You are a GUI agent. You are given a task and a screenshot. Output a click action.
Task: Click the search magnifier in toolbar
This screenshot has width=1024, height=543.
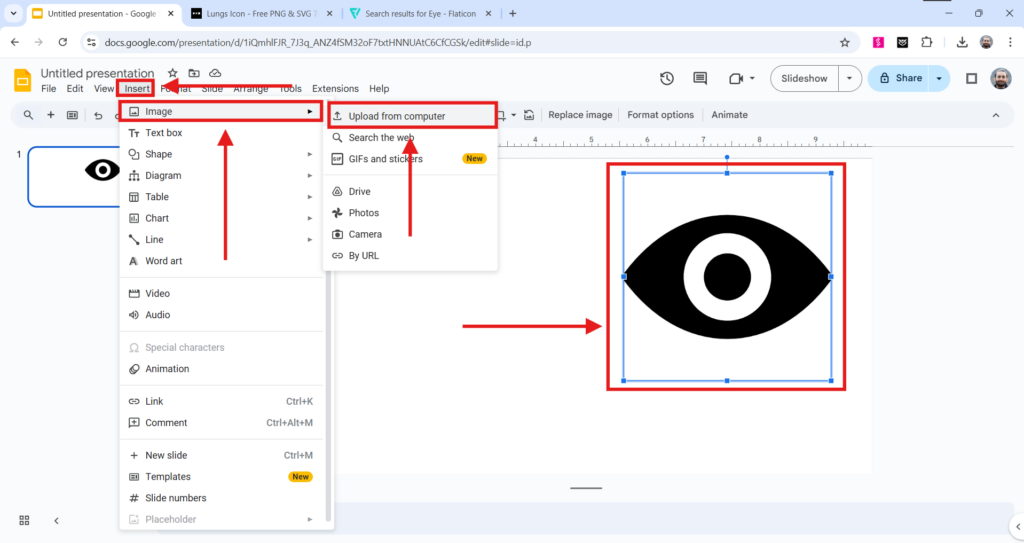click(28, 115)
